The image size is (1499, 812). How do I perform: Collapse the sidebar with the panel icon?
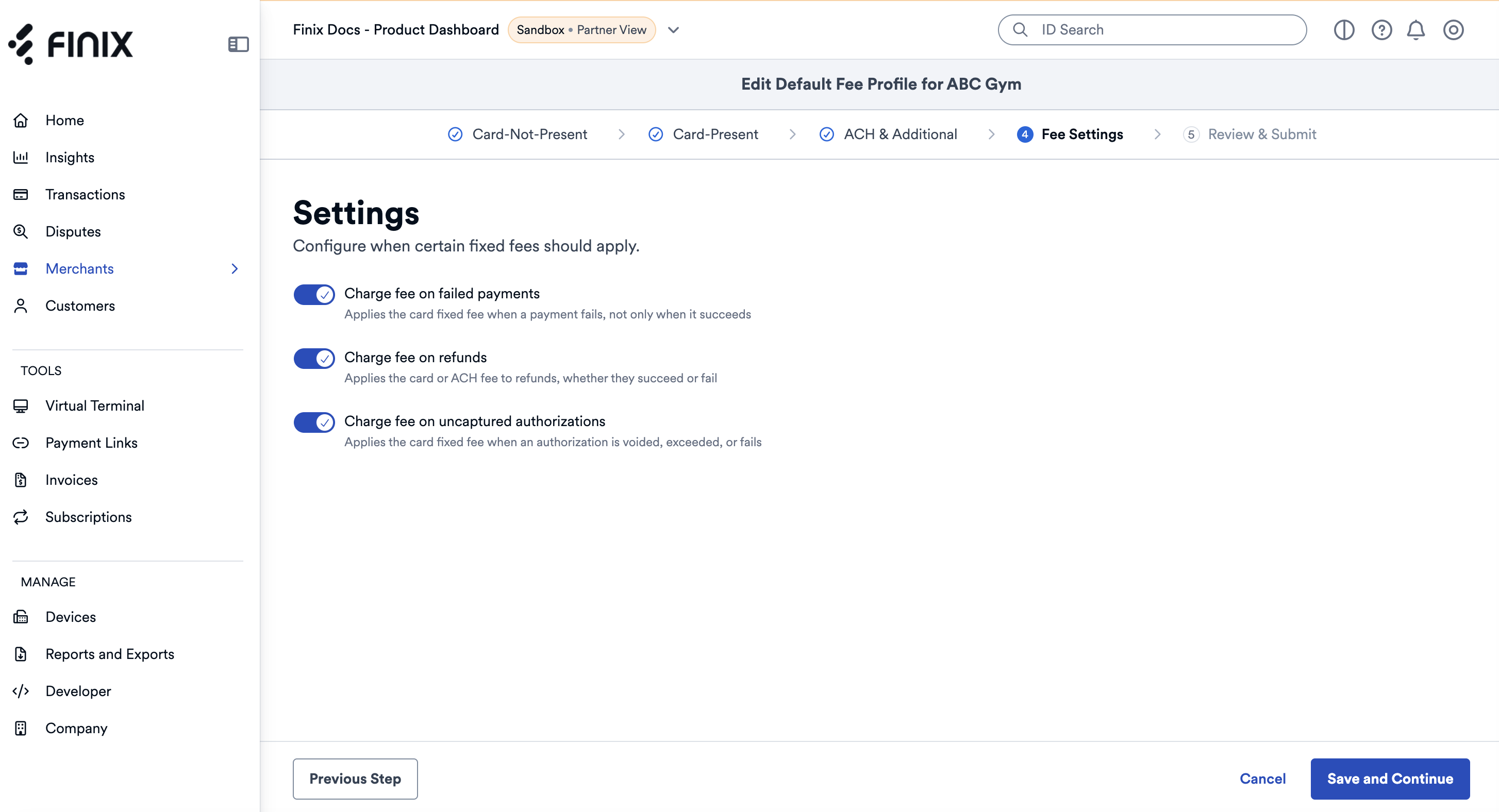(x=238, y=44)
